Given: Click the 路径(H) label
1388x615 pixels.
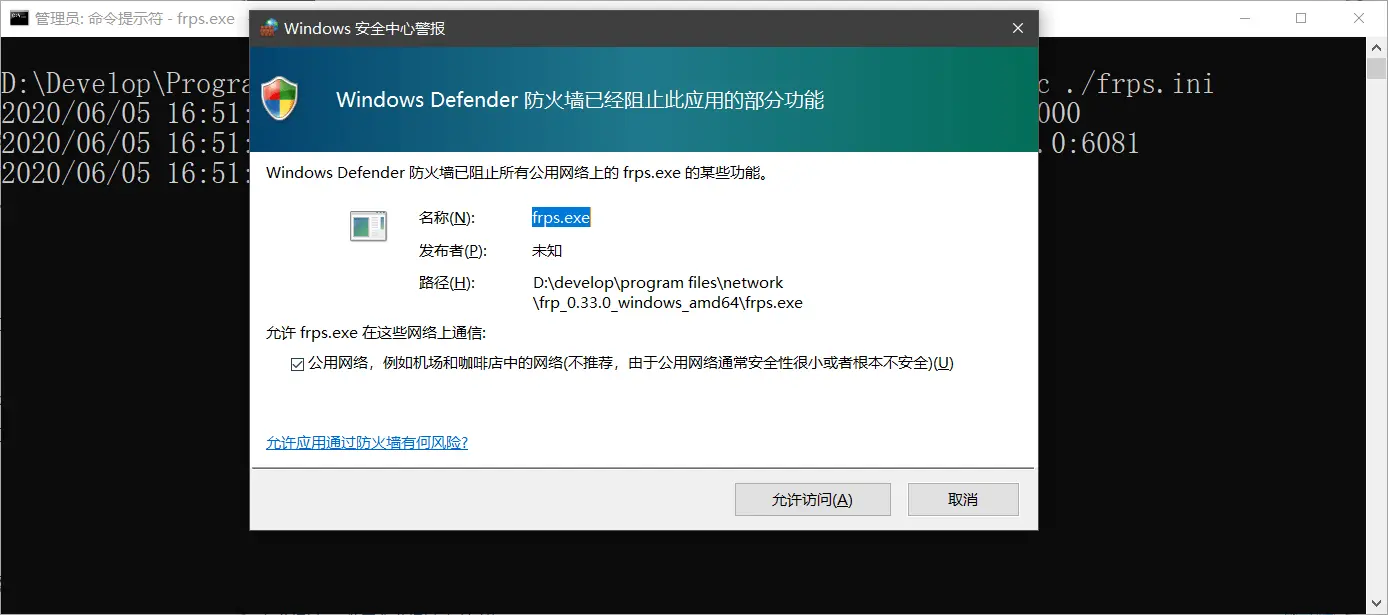Looking at the screenshot, I should point(447,282).
